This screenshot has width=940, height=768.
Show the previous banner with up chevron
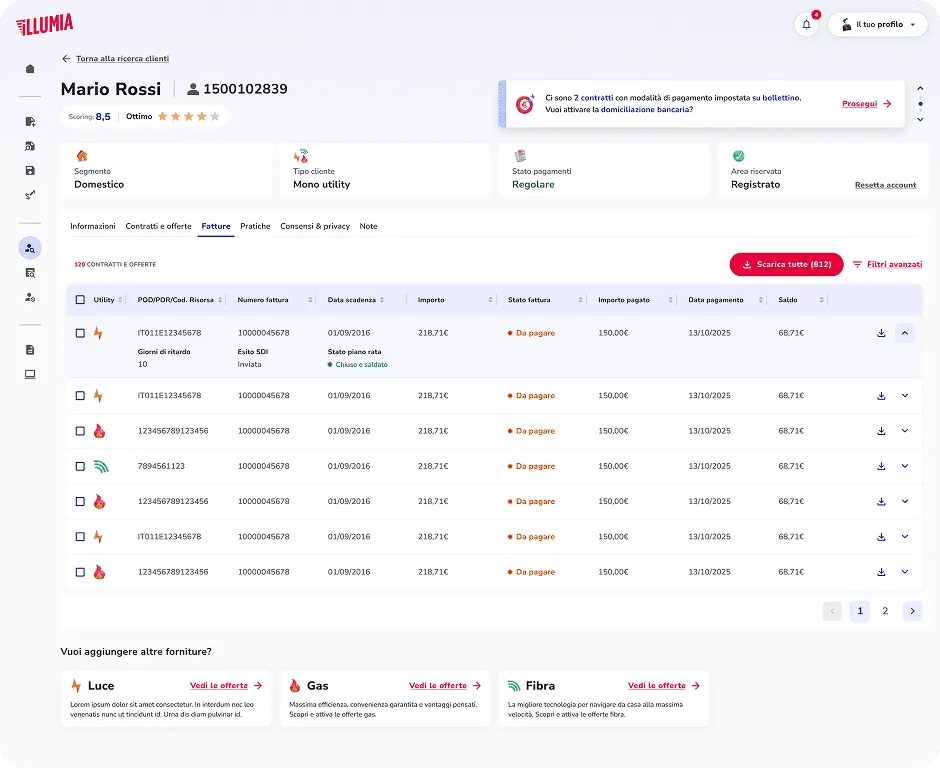920,89
